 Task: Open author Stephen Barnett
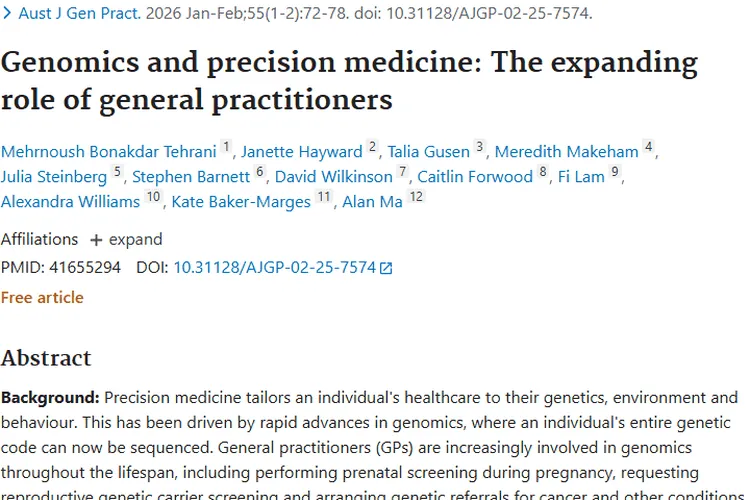pyautogui.click(x=191, y=177)
